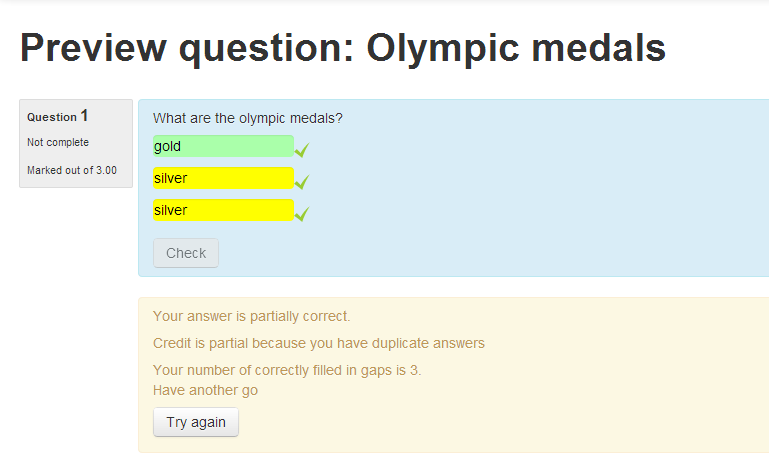Viewport: 769px width, 466px height.
Task: Click the greyed-out Check button
Action: click(186, 253)
